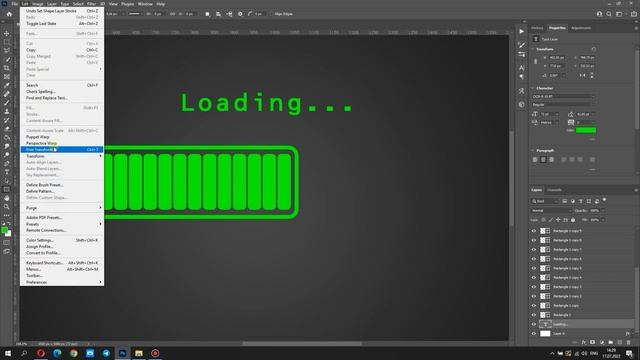Image resolution: width=640 pixels, height=360 pixels.
Task: Open the search icon in top right
Action: point(609,14)
